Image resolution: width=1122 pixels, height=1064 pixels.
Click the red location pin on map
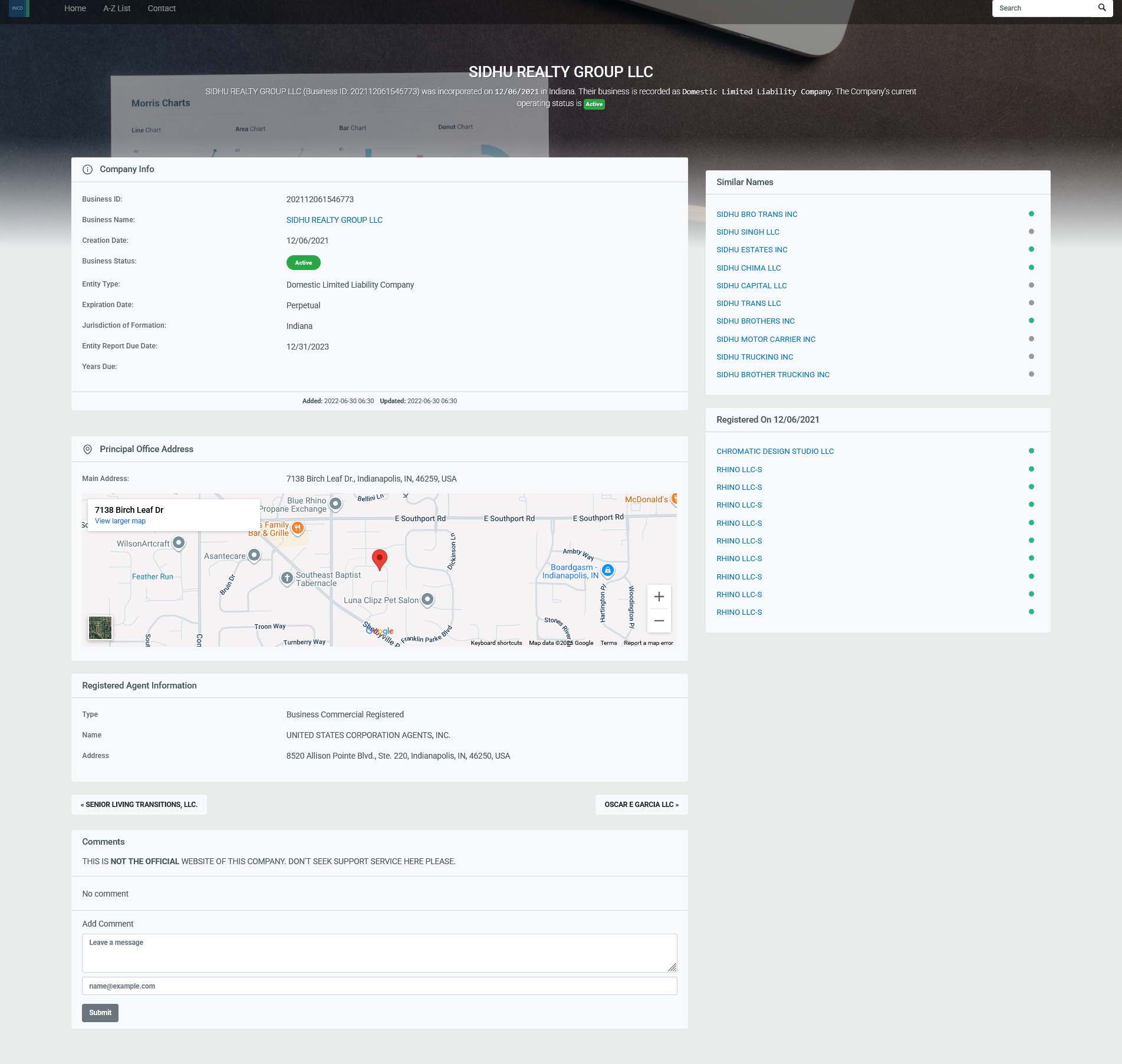[x=380, y=559]
